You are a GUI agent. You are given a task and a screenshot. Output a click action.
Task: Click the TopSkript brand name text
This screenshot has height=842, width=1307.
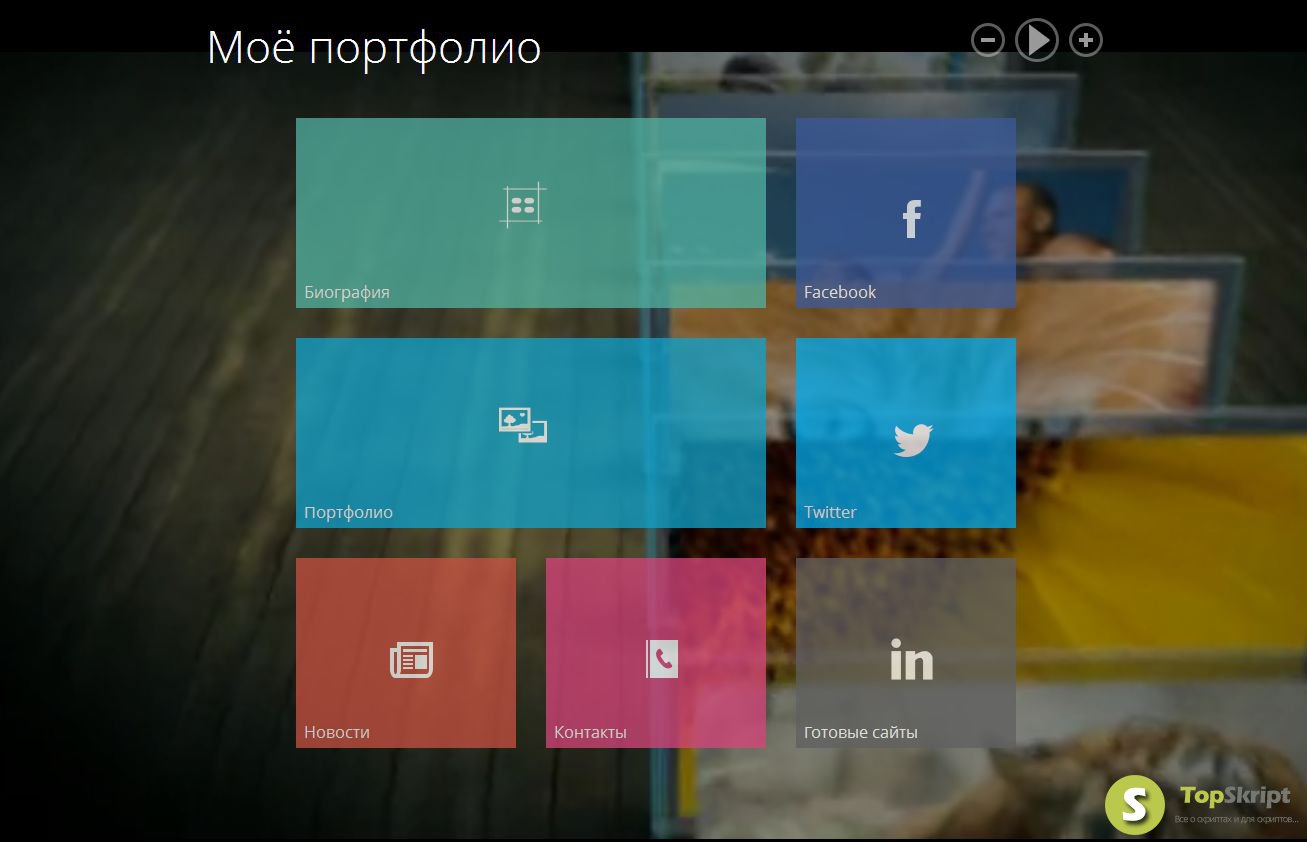coord(1235,797)
